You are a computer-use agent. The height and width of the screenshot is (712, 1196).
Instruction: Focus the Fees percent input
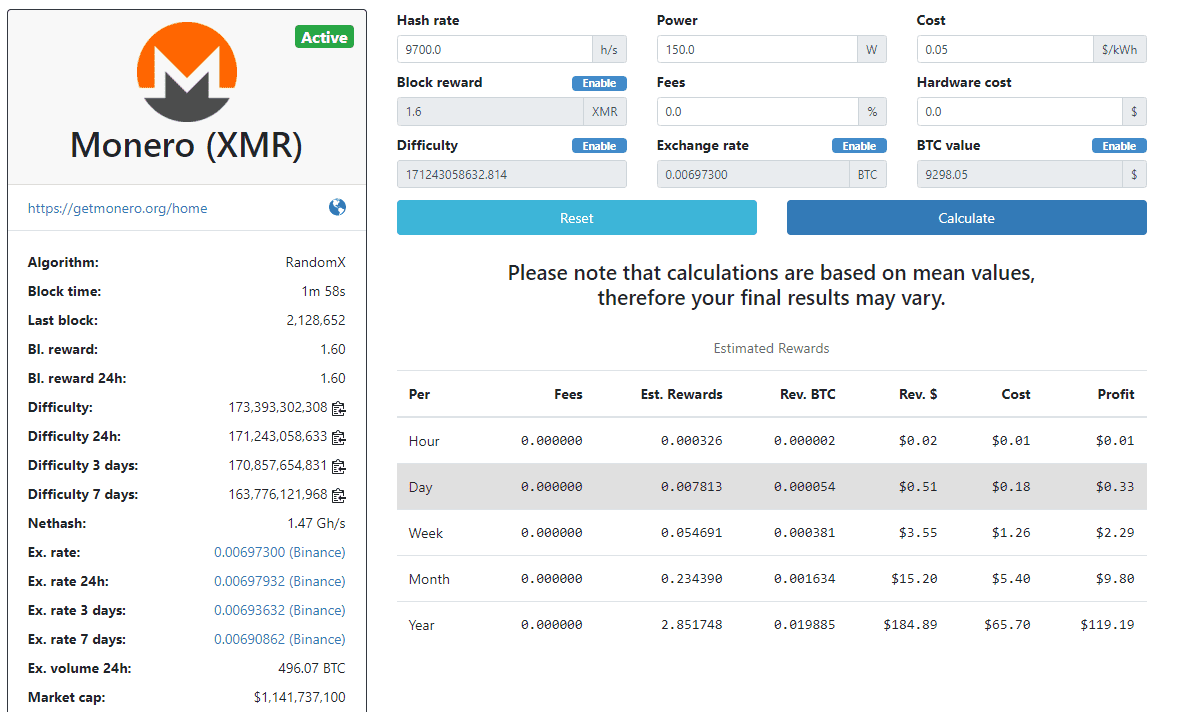[757, 111]
